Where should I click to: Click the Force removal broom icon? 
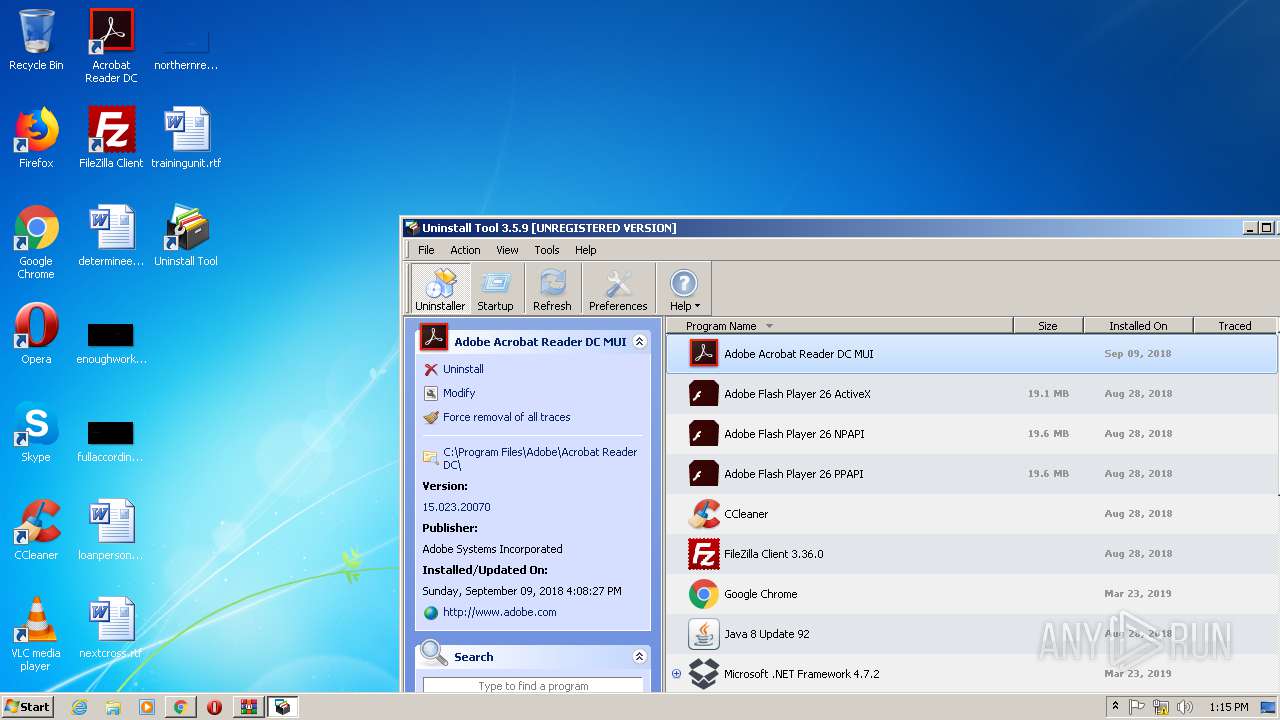coord(431,417)
